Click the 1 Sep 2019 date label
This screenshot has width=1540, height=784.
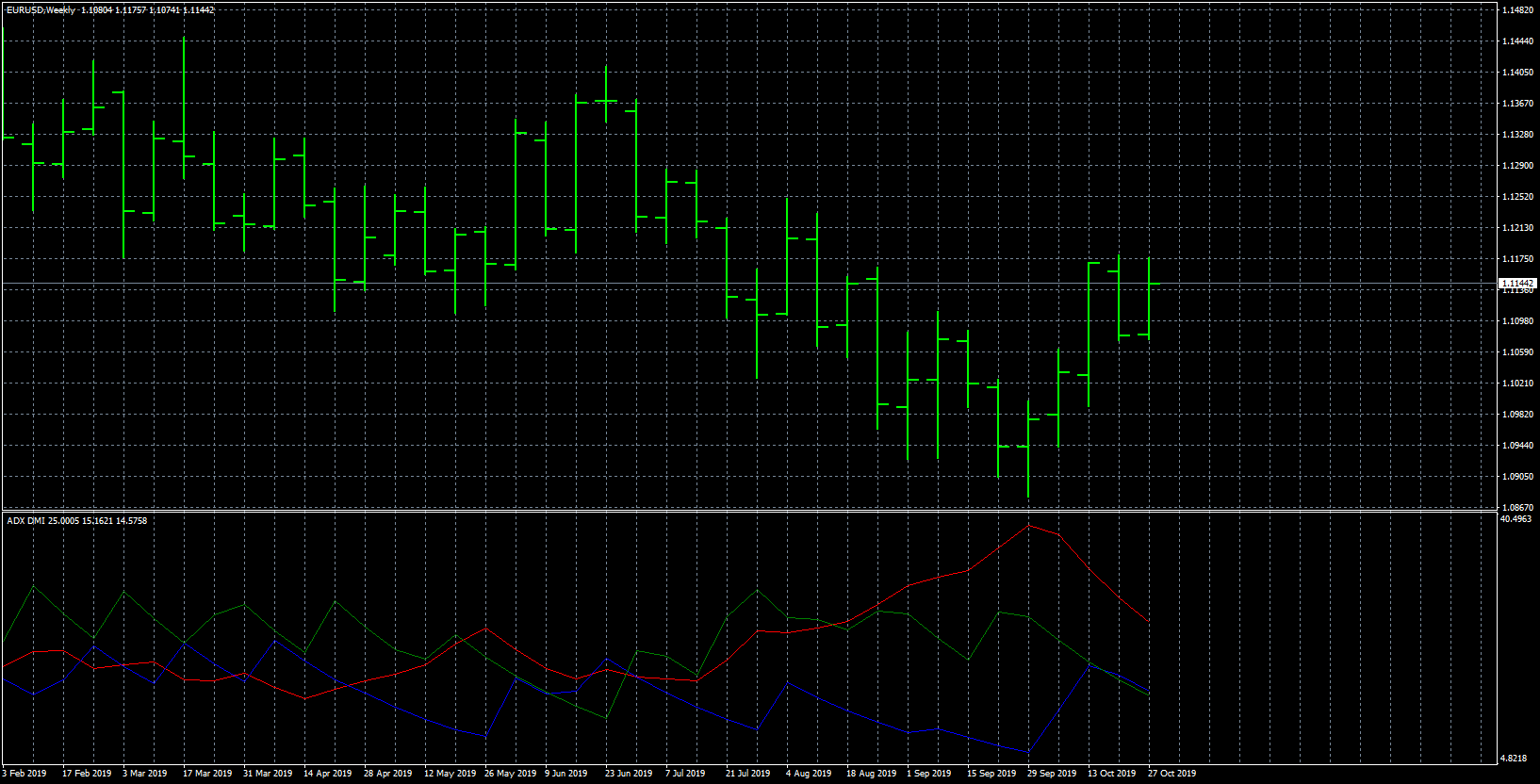929,774
